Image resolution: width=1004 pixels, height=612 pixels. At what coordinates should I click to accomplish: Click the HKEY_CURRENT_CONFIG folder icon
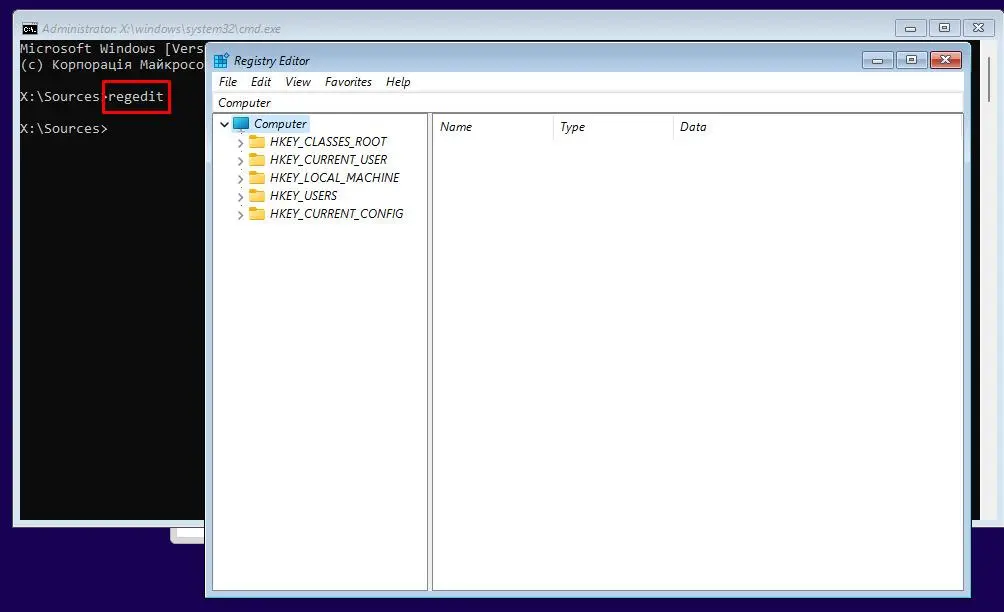pos(257,213)
